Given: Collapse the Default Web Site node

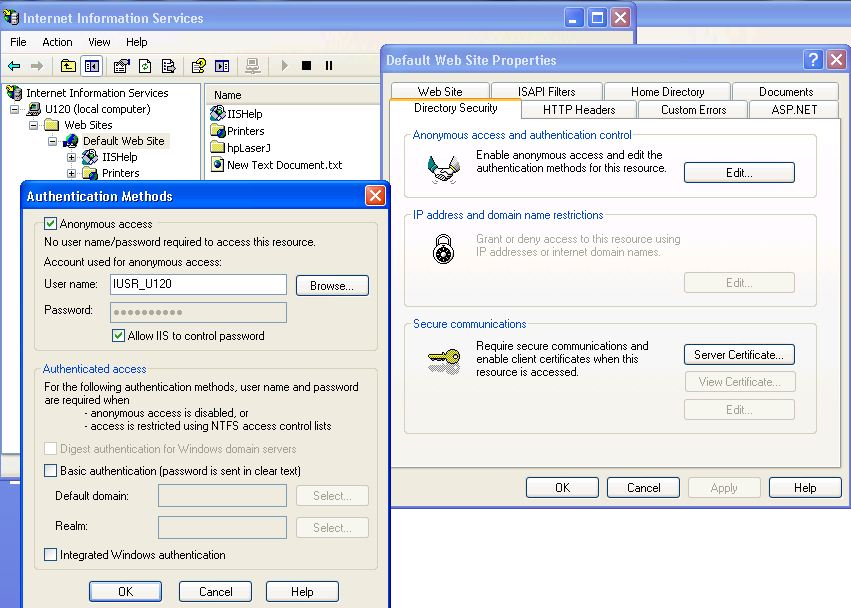Looking at the screenshot, I should 53,141.
